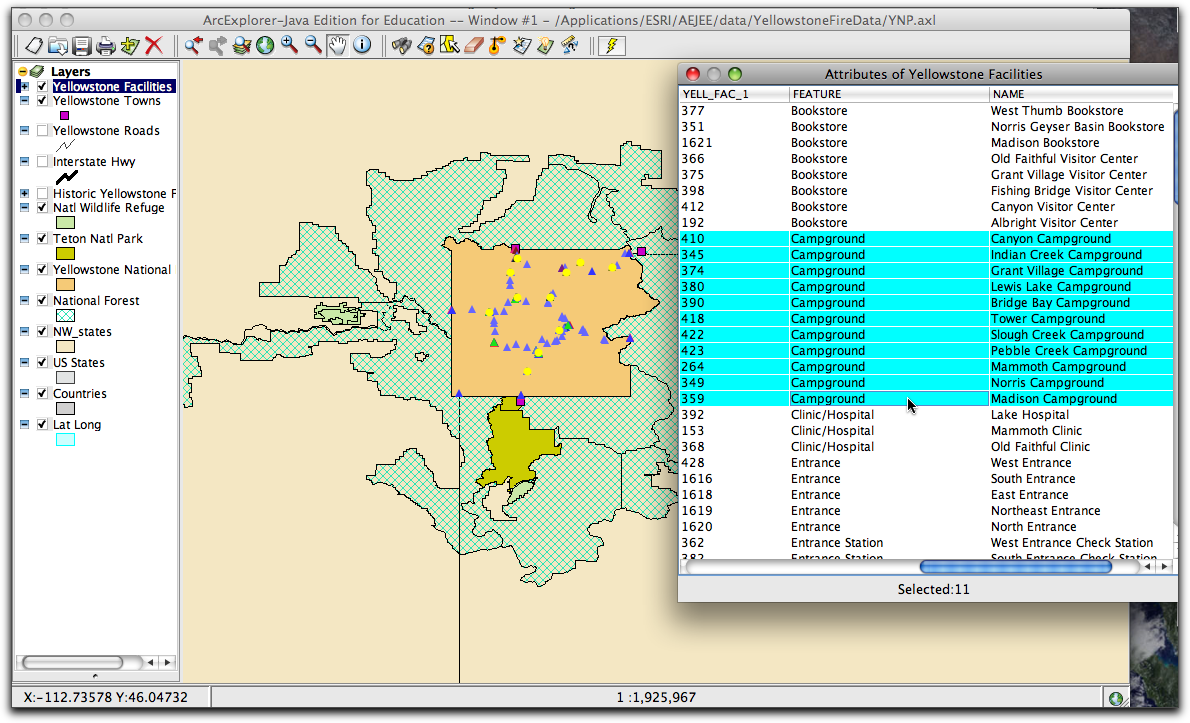Select the Zoom Out magnifier tool
The height and width of the screenshot is (723, 1190).
pyautogui.click(x=313, y=45)
